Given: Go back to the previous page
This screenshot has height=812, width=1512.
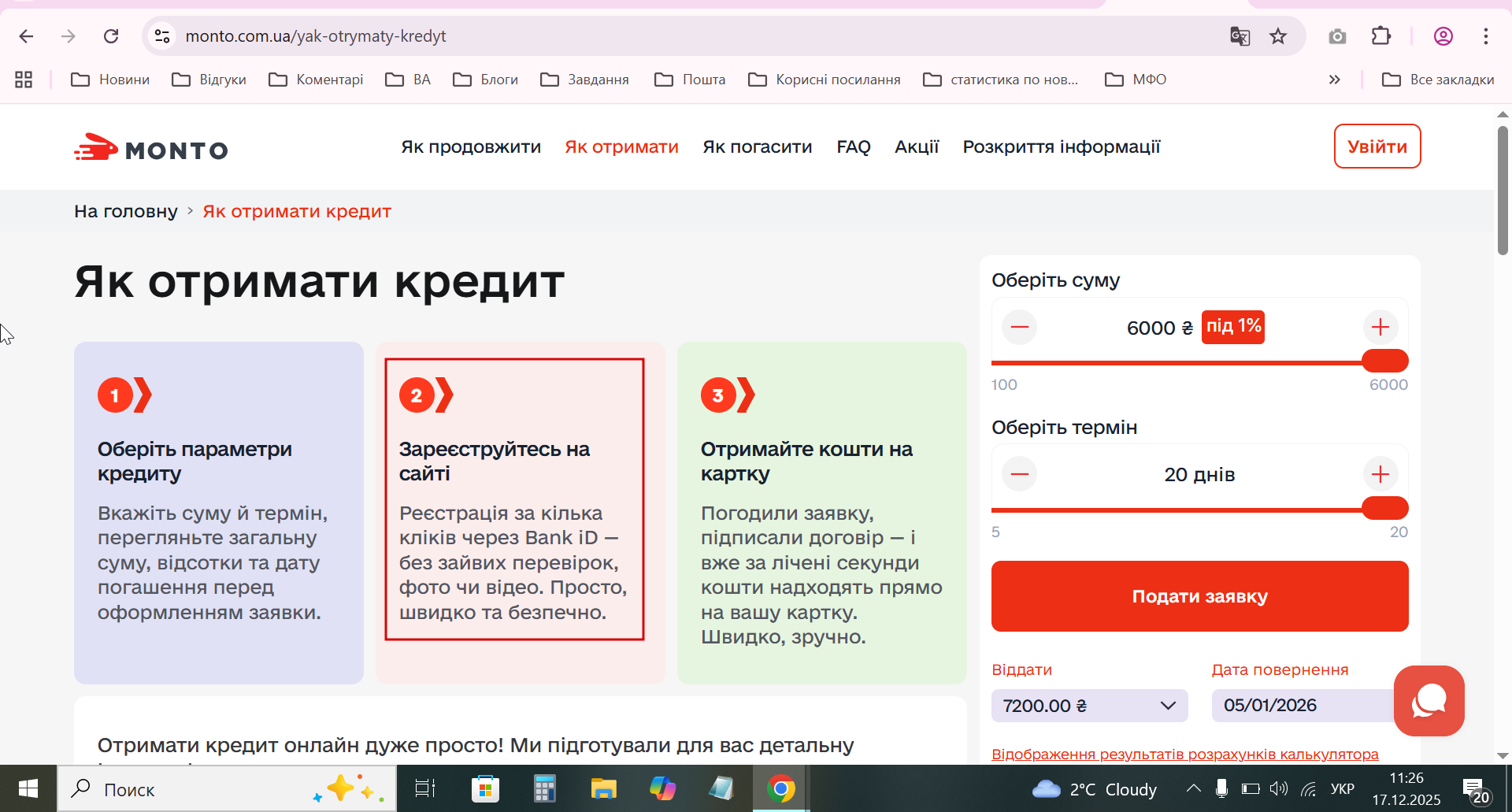Looking at the screenshot, I should pos(26,36).
